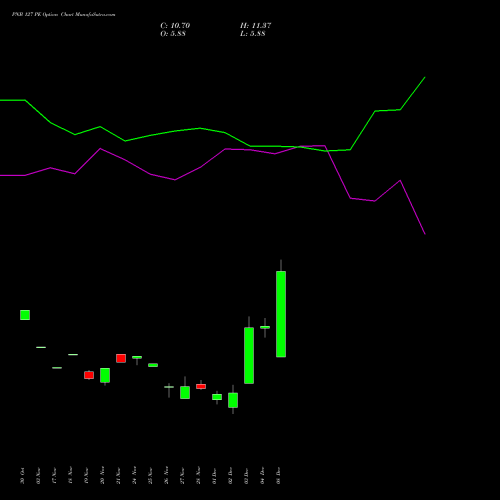
Task: Click the purple indicator line's final low point
Action: point(425,234)
